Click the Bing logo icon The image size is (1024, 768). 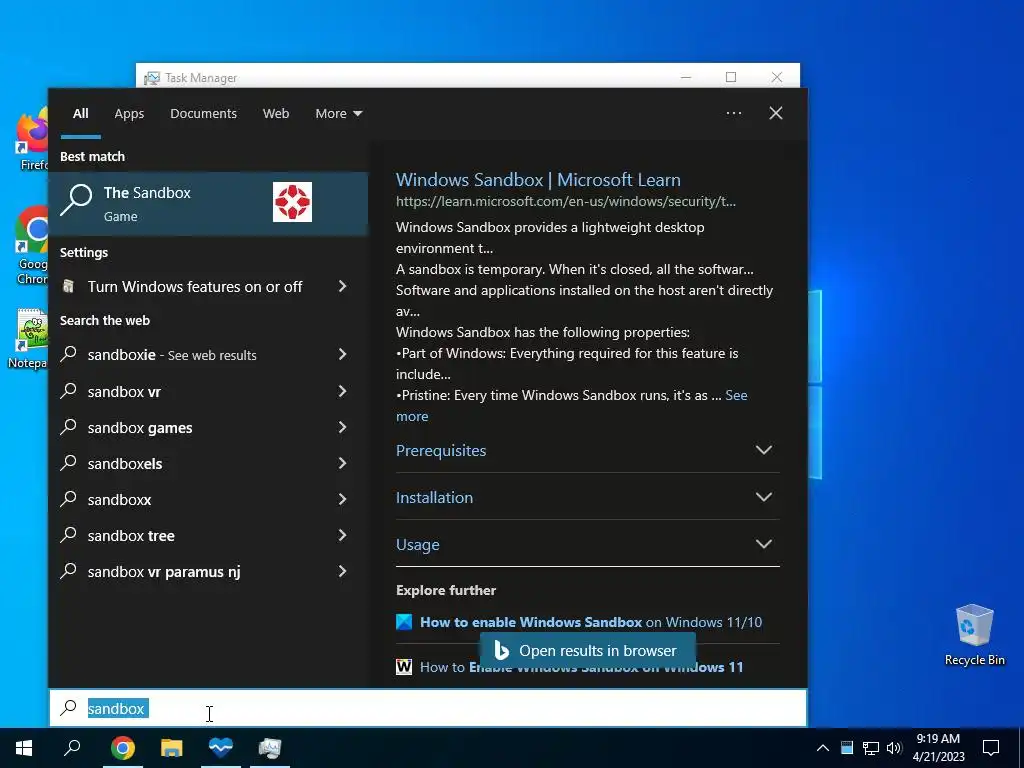tap(501, 650)
